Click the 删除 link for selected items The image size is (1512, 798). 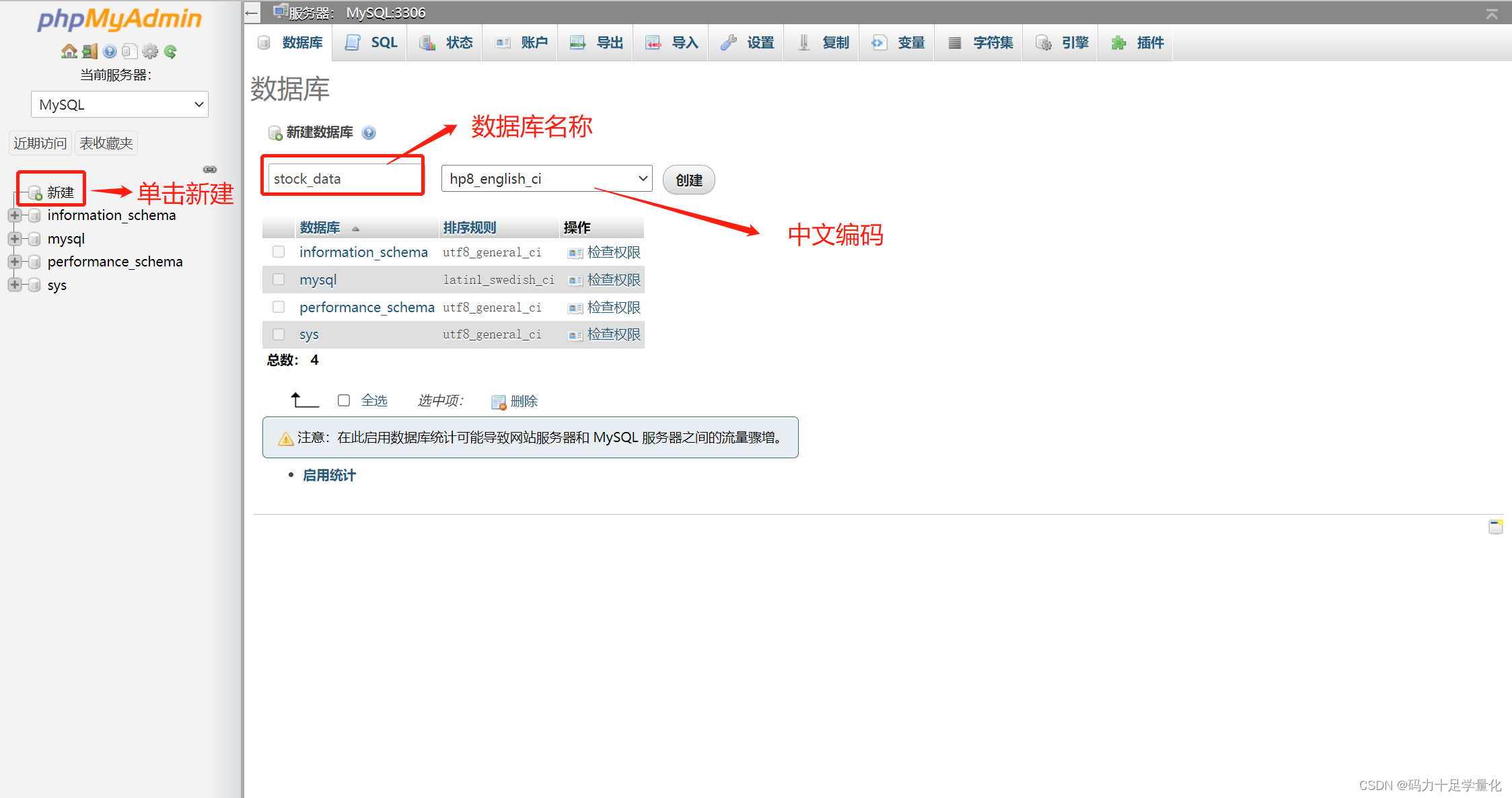point(524,401)
